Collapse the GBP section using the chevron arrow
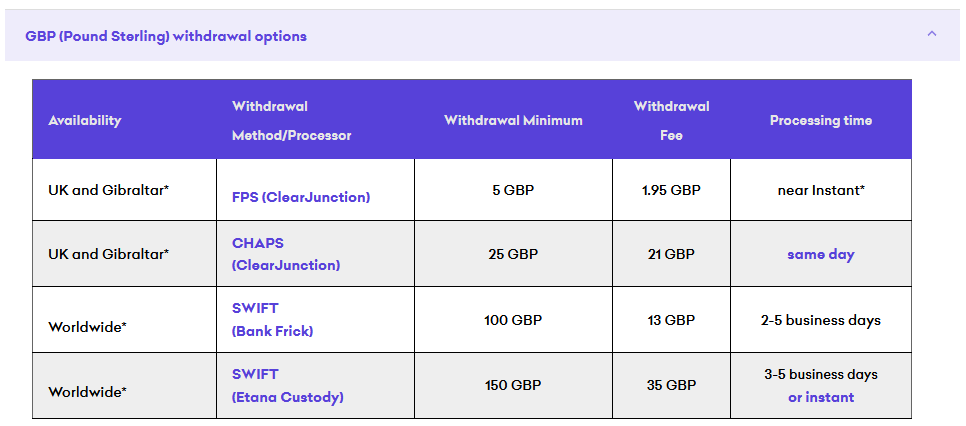The width and height of the screenshot is (966, 426). coord(932,34)
